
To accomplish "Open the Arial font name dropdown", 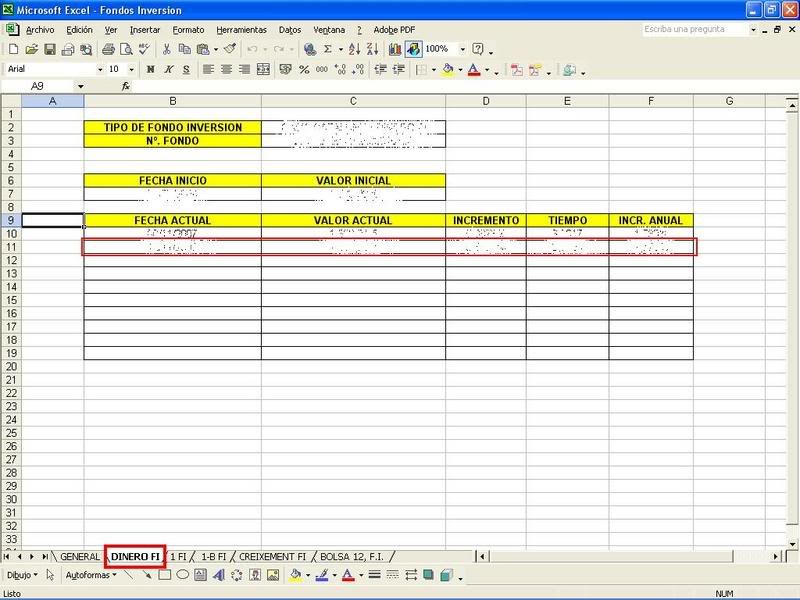I will (x=100, y=69).
